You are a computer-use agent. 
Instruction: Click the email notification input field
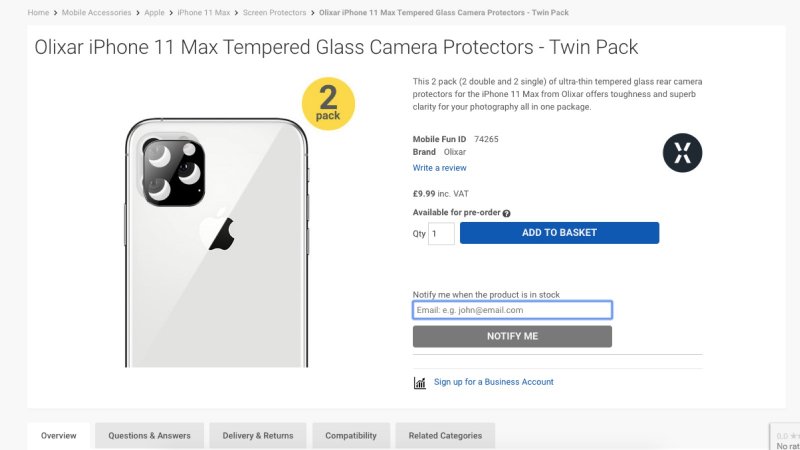pyautogui.click(x=512, y=310)
